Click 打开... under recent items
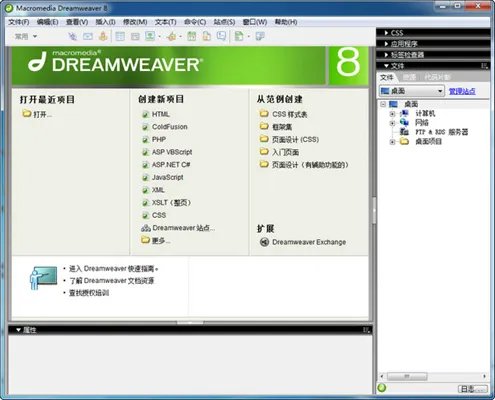495x400 pixels. 37,114
